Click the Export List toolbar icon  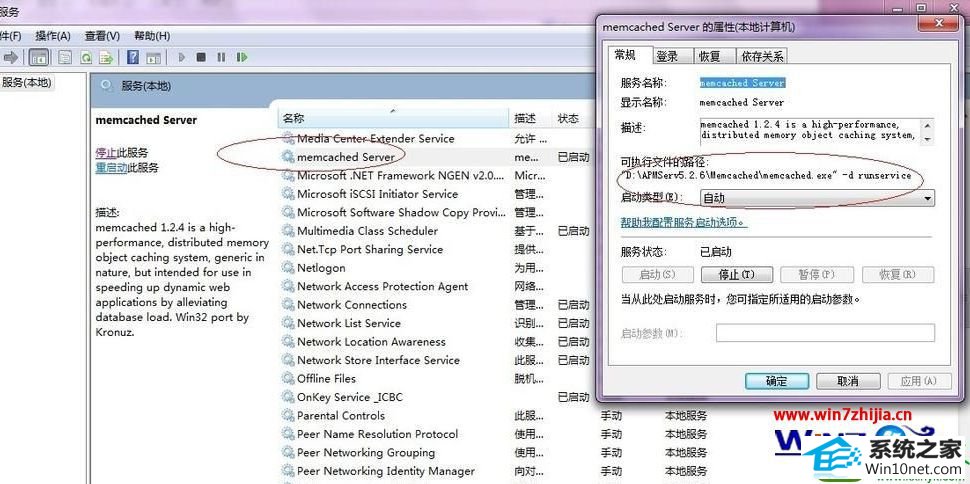point(106,58)
